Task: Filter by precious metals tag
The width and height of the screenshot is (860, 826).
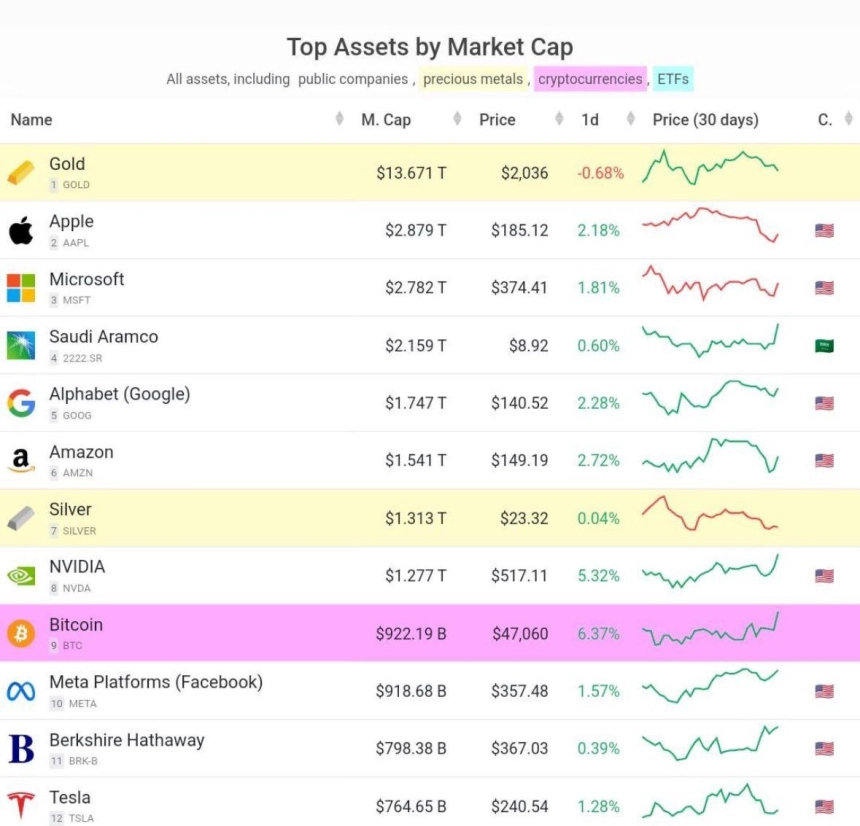Action: [x=473, y=79]
